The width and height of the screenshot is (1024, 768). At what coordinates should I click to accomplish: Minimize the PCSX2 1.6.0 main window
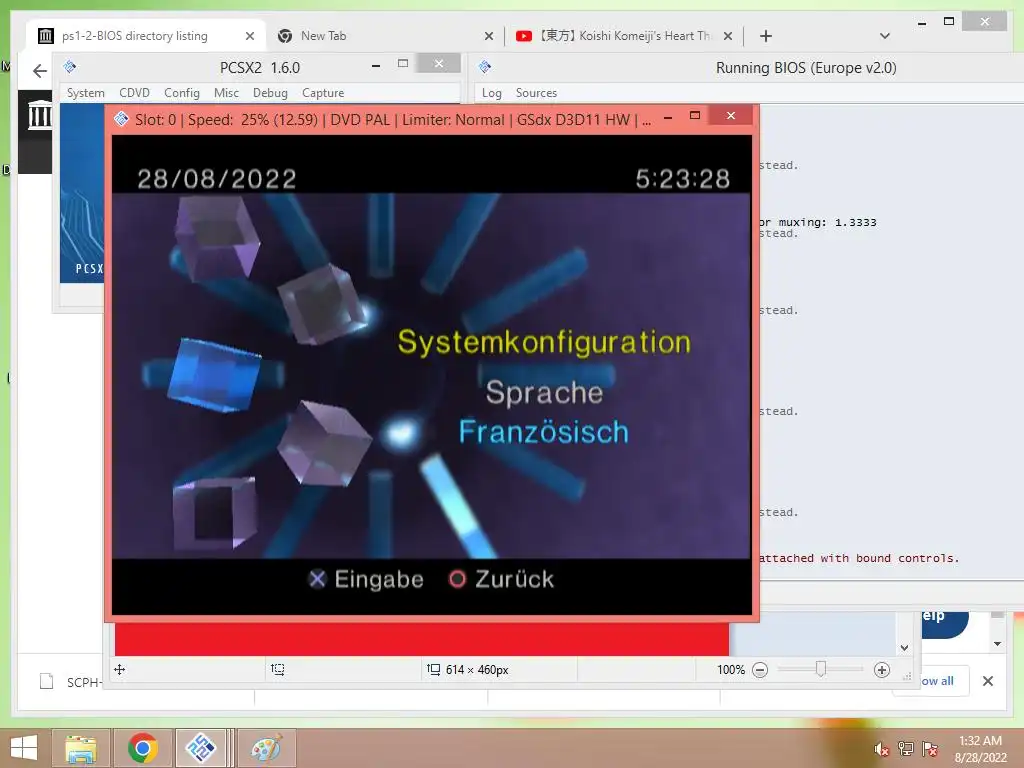click(376, 65)
